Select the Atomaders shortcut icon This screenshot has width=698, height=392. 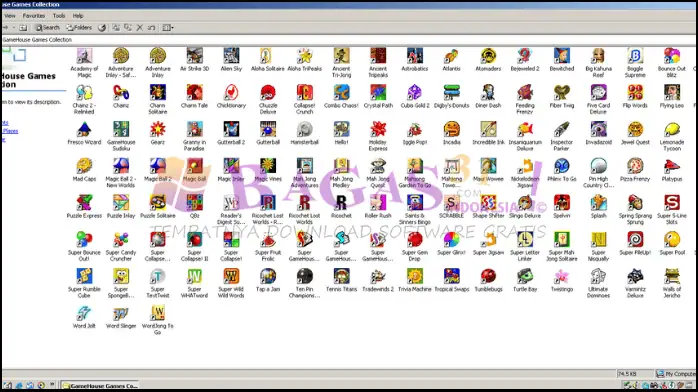(488, 57)
